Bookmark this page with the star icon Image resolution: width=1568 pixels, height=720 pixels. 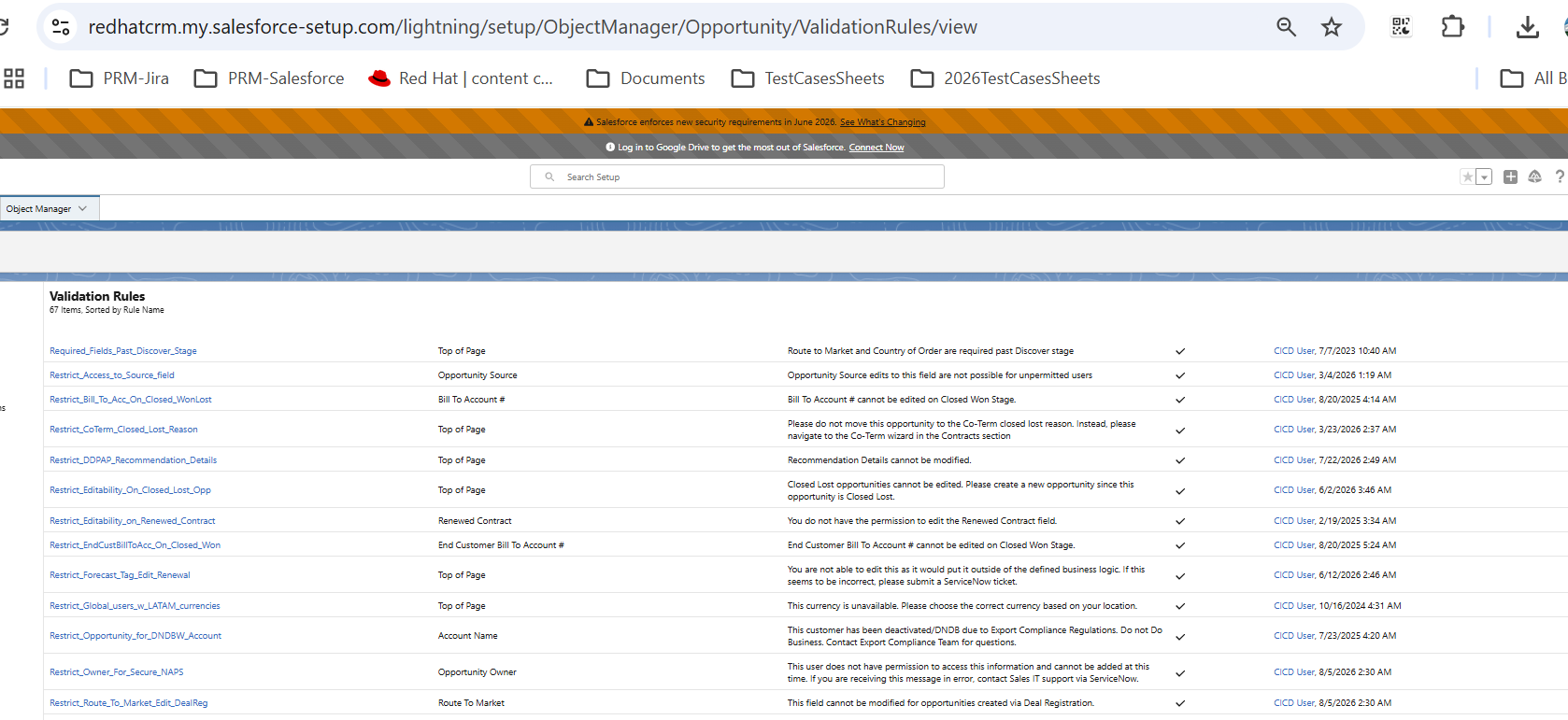(x=1332, y=27)
